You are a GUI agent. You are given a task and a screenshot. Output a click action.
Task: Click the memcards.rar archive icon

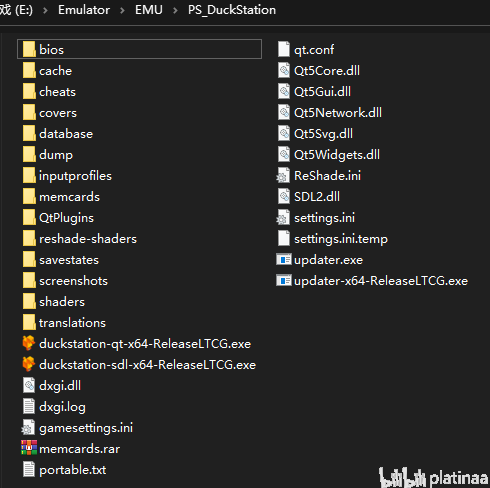(x=29, y=448)
